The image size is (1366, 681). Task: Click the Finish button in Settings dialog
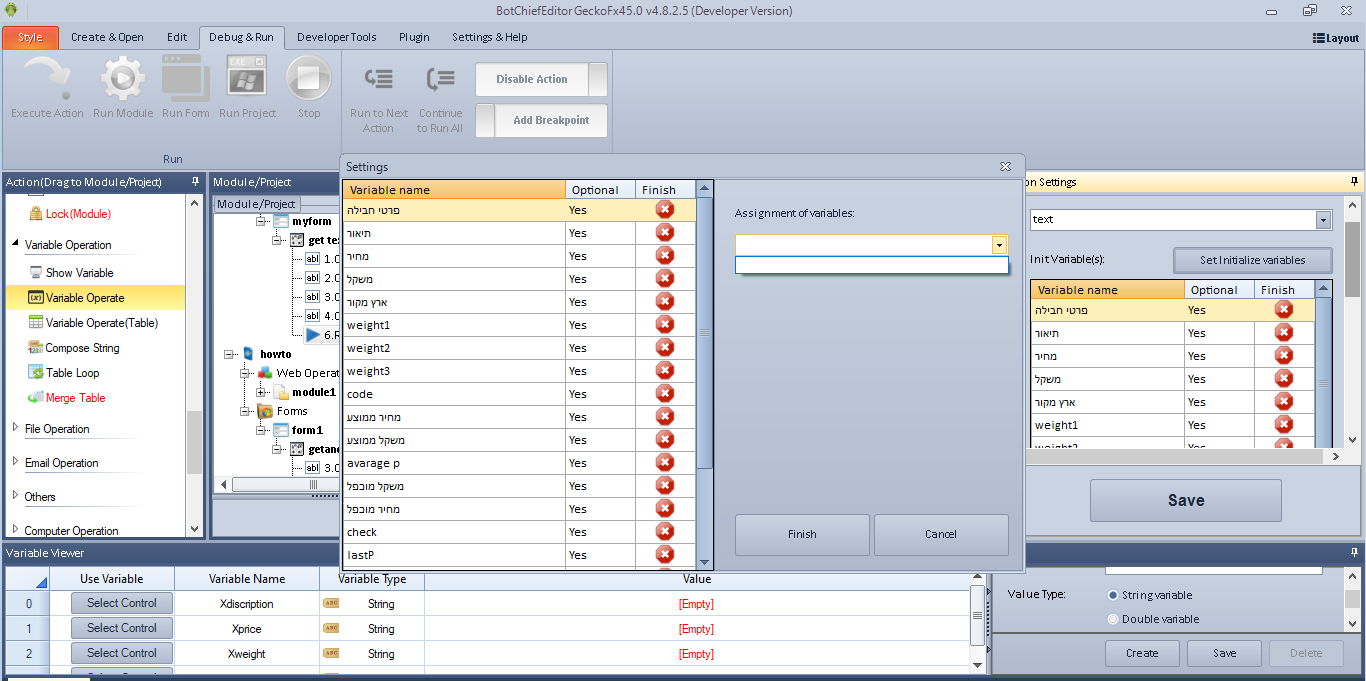[801, 534]
